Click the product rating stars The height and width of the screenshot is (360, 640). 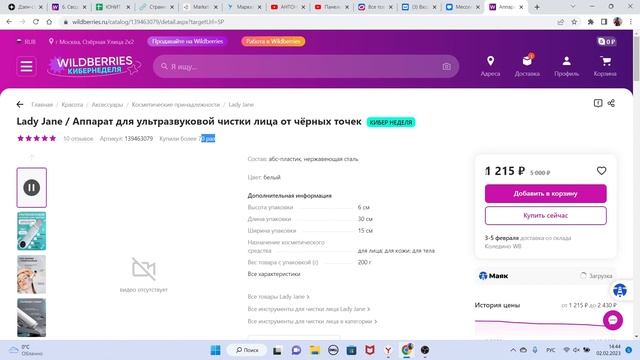36,138
